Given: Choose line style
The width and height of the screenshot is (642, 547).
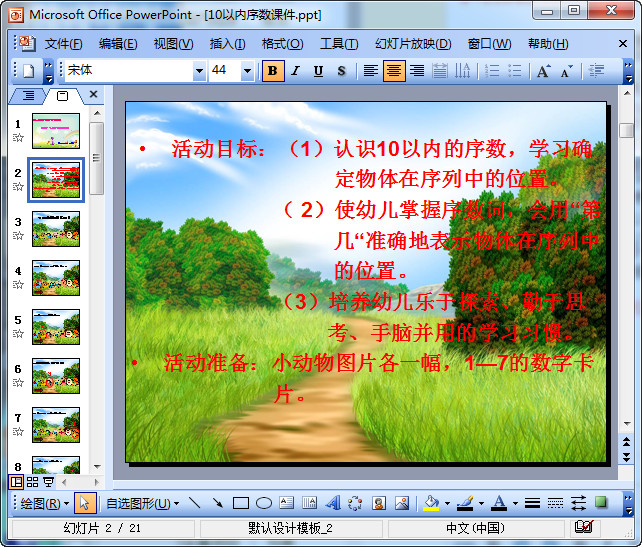Looking at the screenshot, I should coord(532,503).
